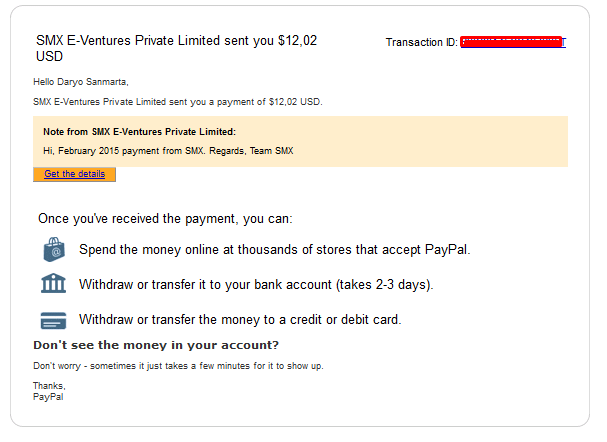
Task: Click the SMX E-Ventures payment heading
Action: (x=177, y=48)
